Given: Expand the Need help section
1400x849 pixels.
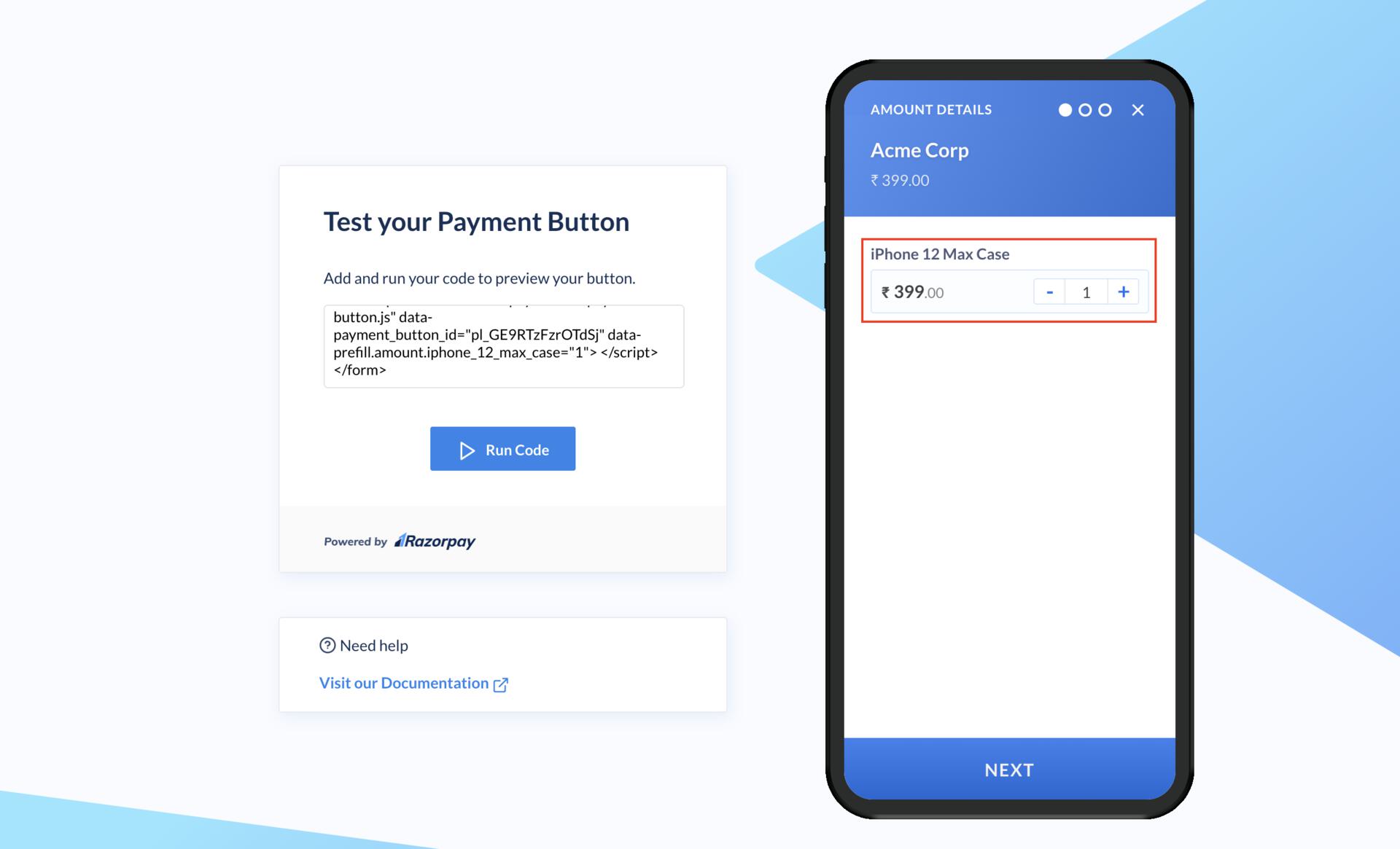Looking at the screenshot, I should (x=363, y=644).
